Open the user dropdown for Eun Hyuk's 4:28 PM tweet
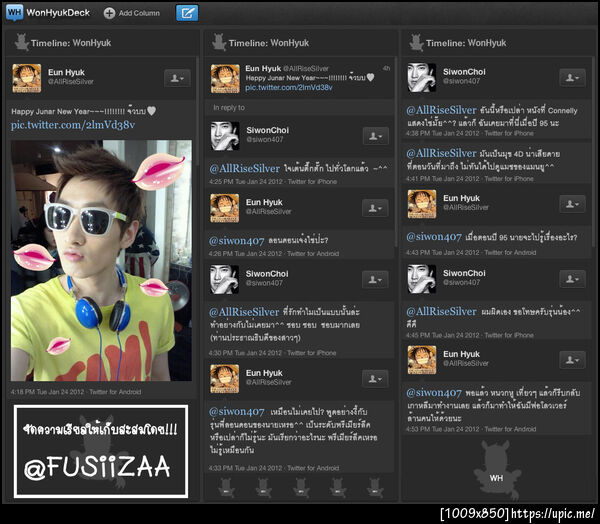Screen dimensions: 600x524 pos(375,208)
